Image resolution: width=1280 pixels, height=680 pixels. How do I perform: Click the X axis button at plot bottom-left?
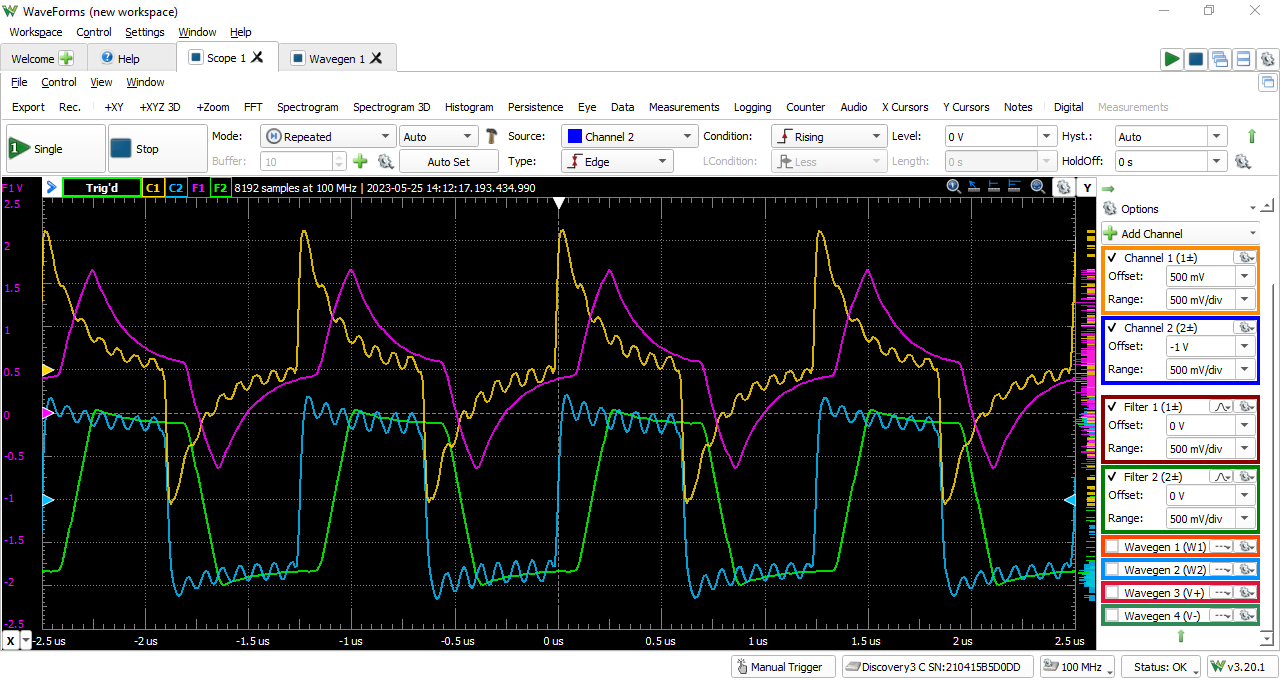coord(11,640)
